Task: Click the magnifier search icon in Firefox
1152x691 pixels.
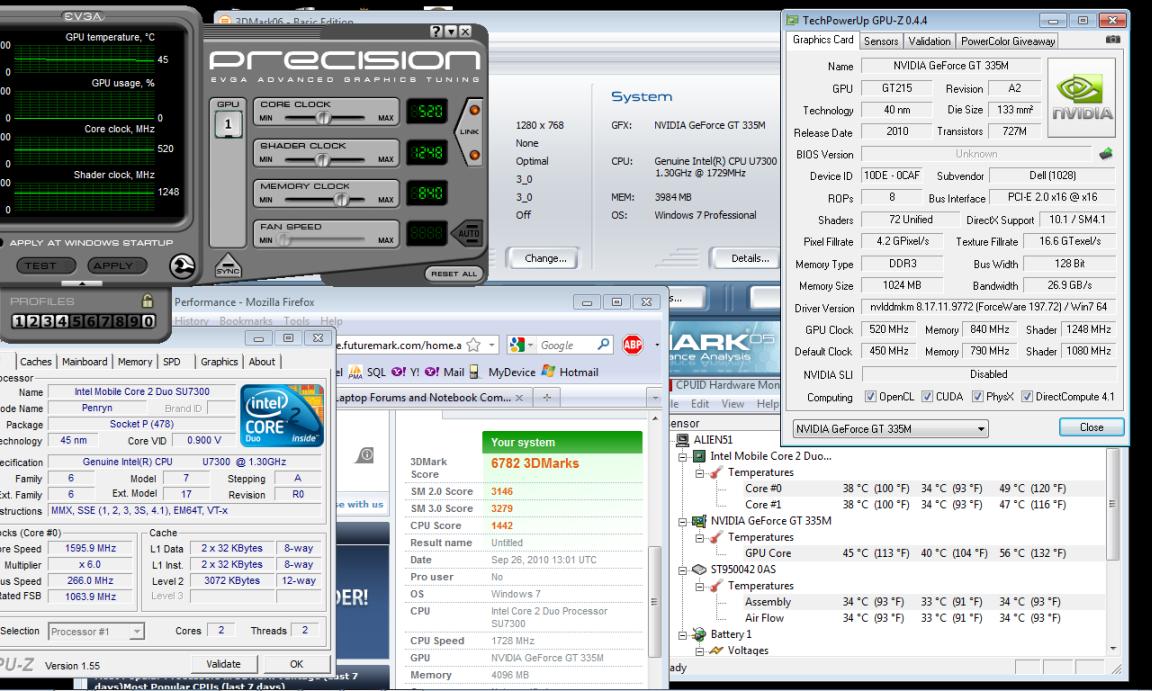Action: pyautogui.click(x=603, y=344)
